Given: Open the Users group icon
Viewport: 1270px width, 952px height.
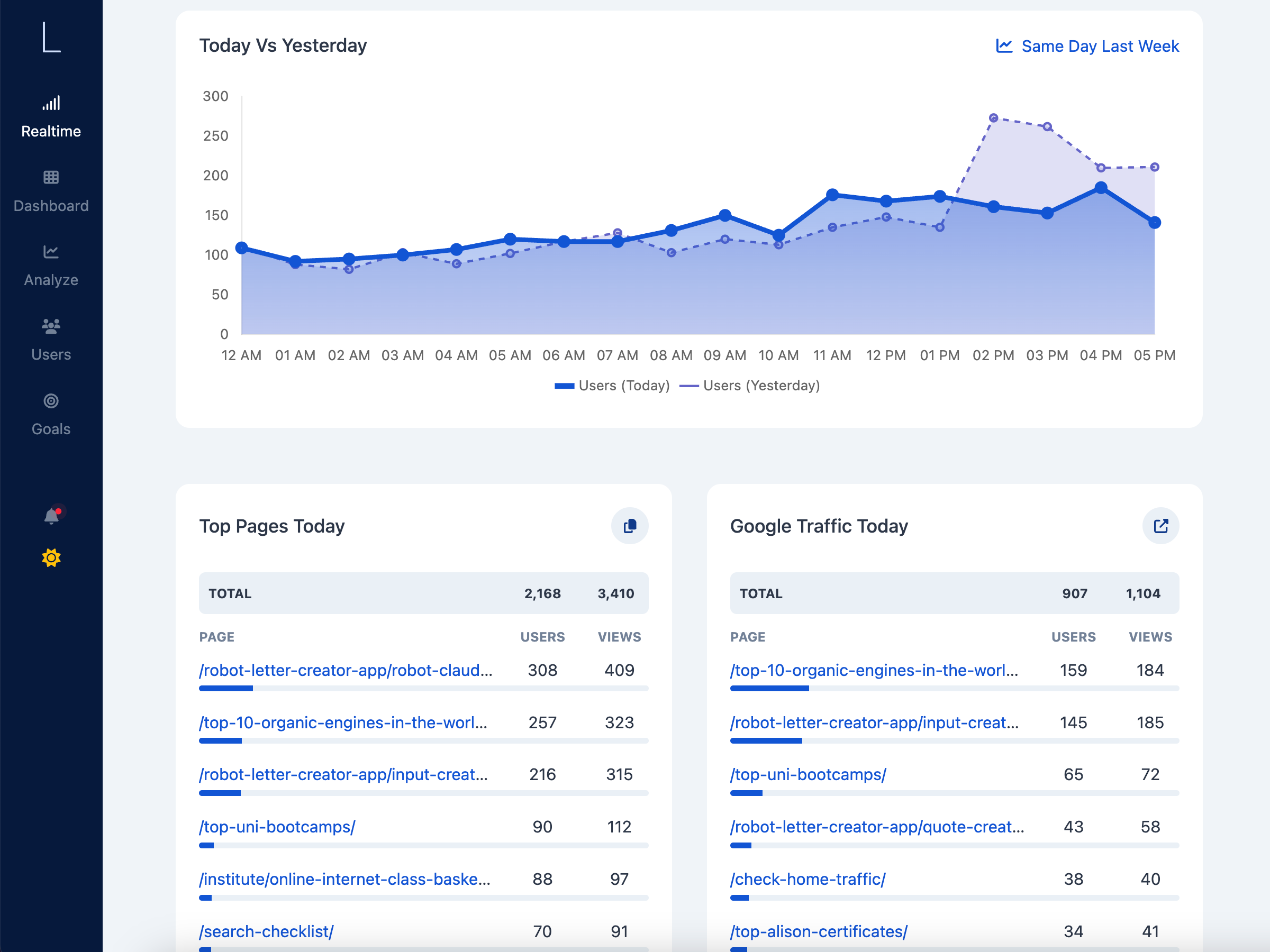Looking at the screenshot, I should click(51, 326).
